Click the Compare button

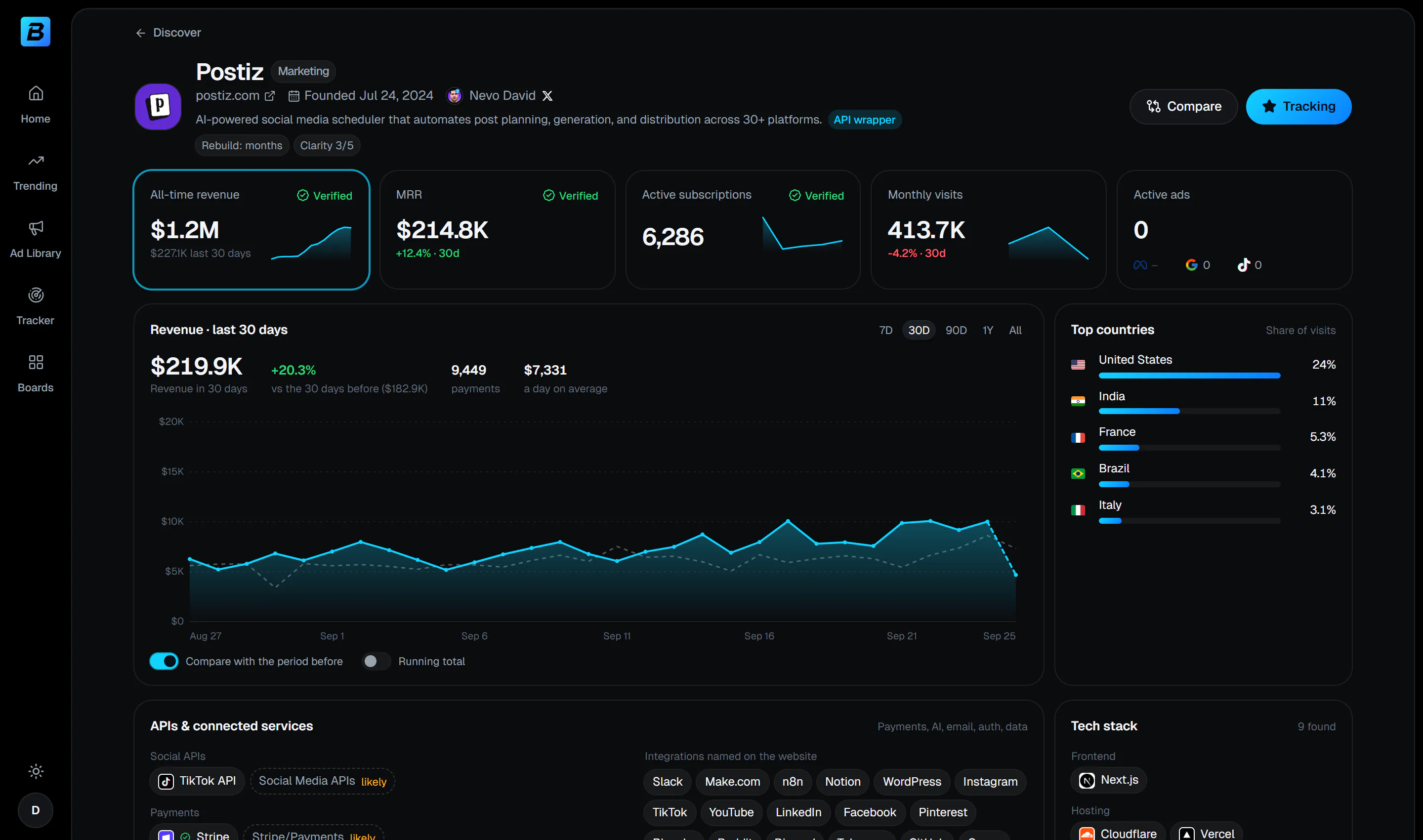(1183, 106)
